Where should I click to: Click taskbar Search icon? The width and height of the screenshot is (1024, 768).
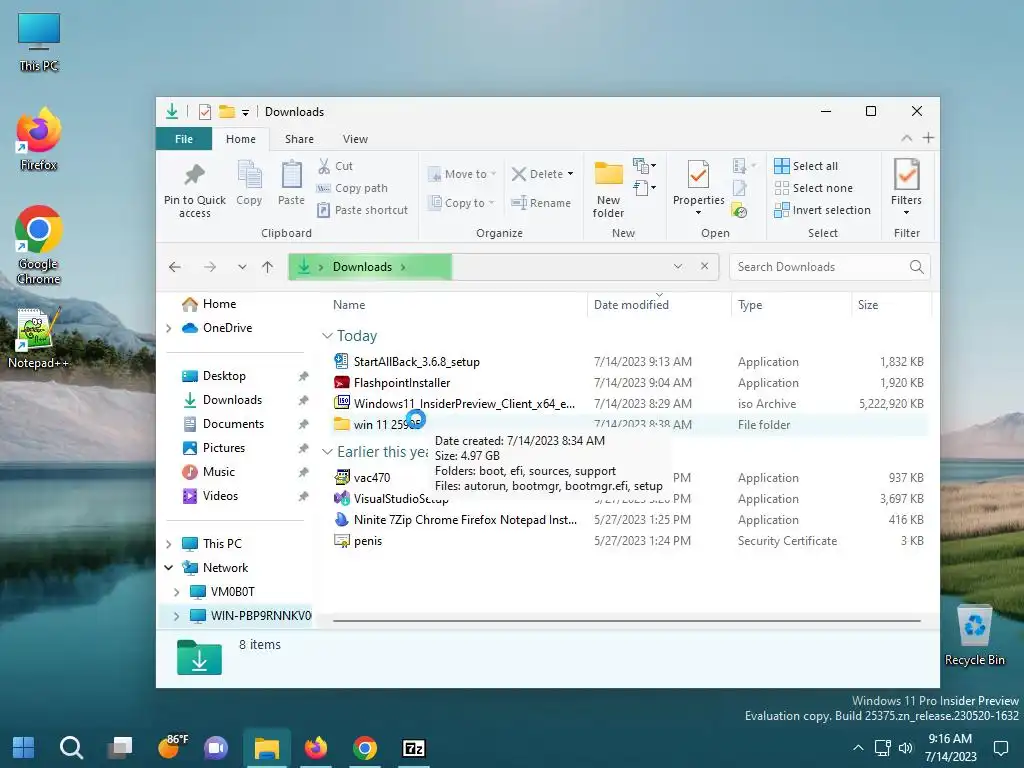(x=71, y=748)
